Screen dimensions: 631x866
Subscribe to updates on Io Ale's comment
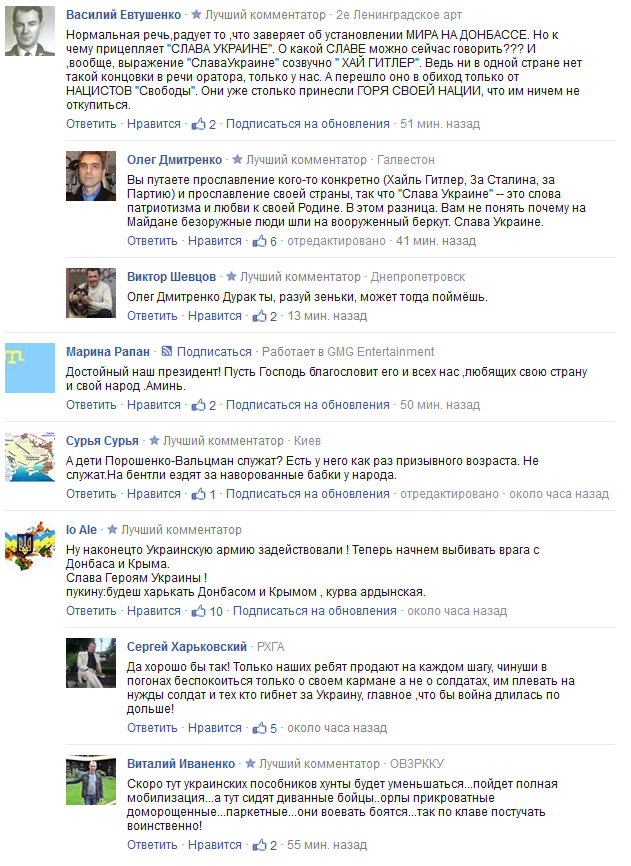(315, 611)
